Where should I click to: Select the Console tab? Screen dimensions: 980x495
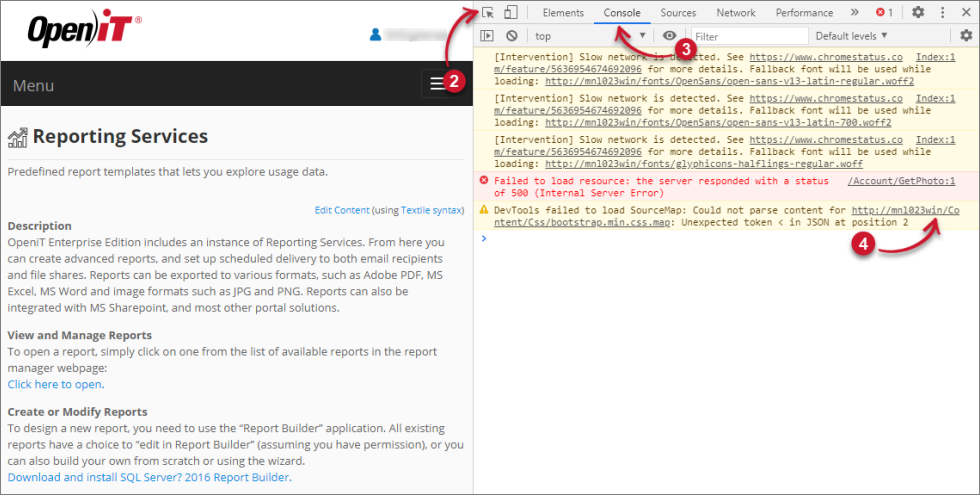[x=622, y=12]
